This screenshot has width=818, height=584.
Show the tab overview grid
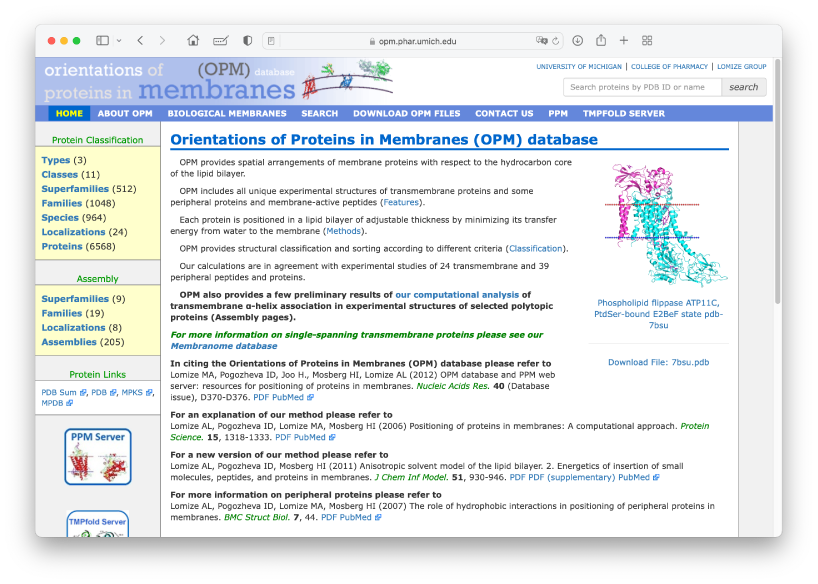click(x=647, y=41)
